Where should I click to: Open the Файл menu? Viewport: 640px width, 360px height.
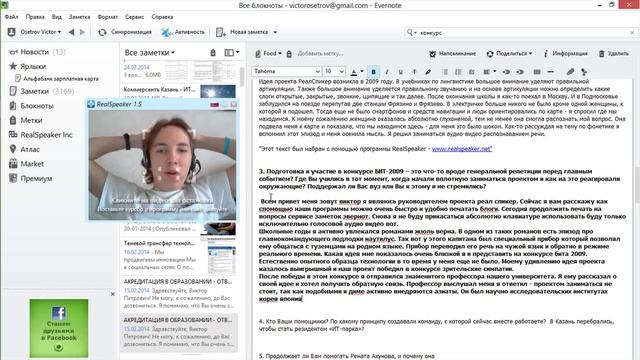11,17
